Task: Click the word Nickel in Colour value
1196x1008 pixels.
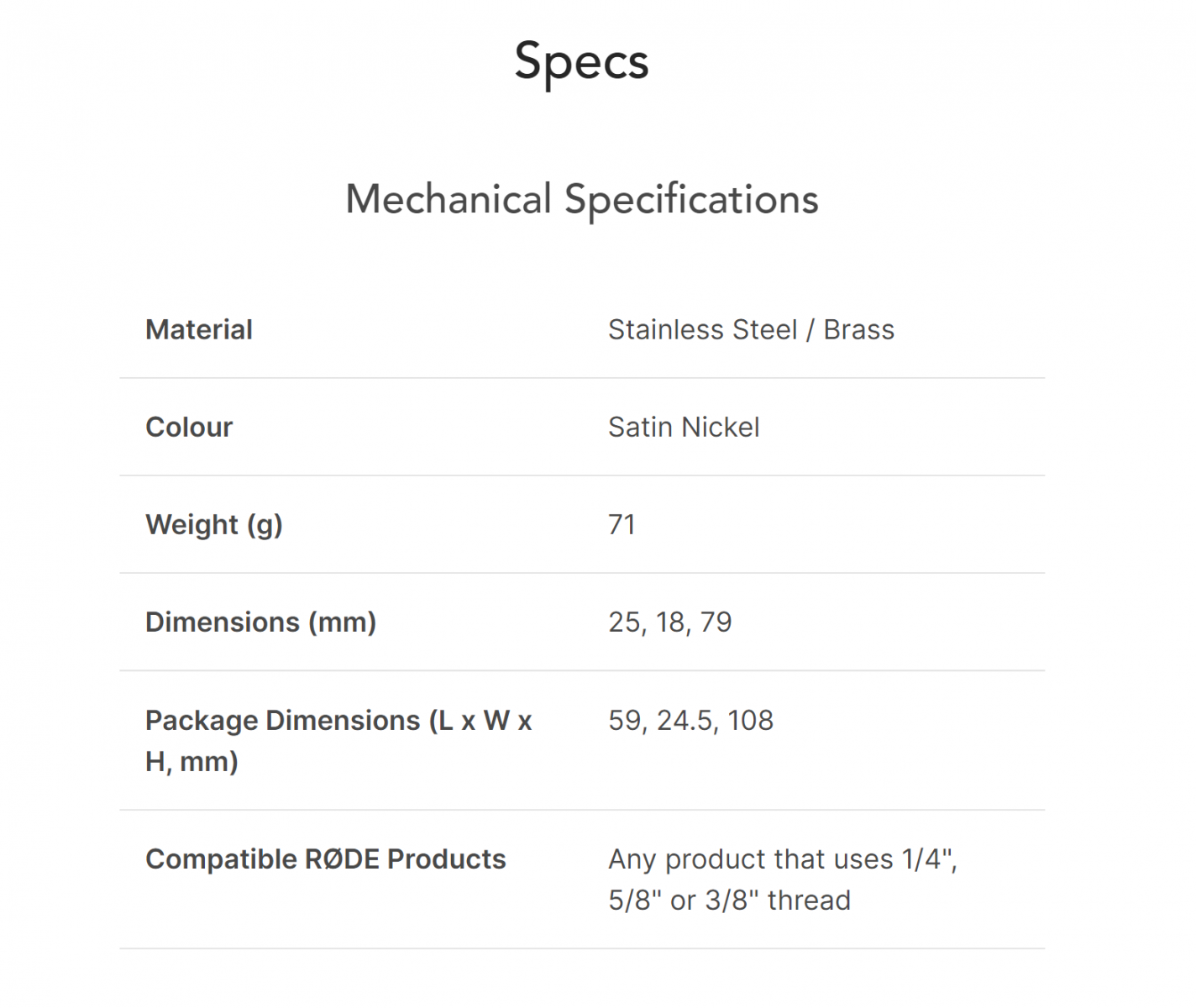Action: tap(720, 427)
